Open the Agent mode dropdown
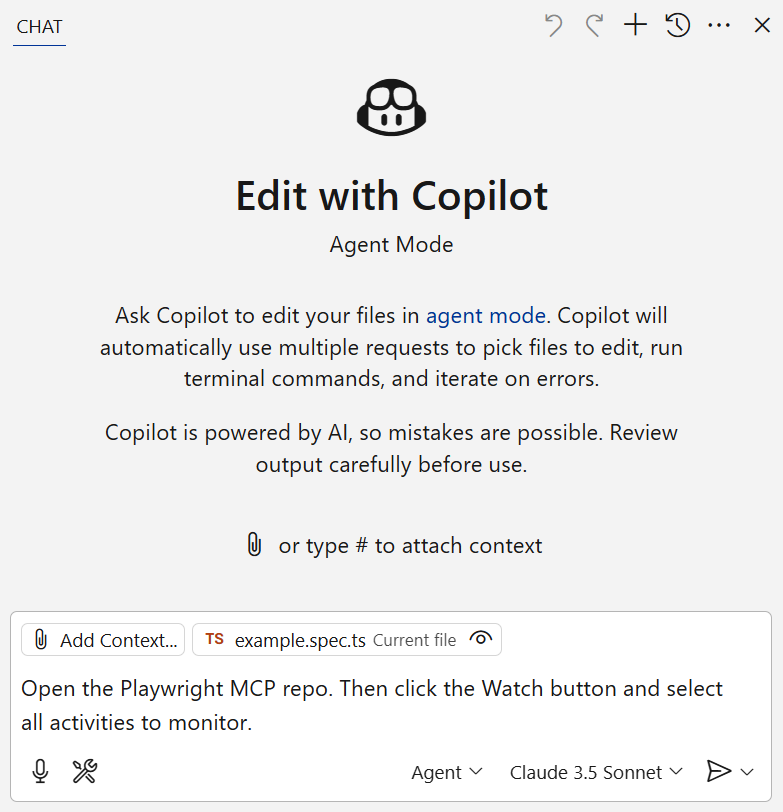The width and height of the screenshot is (783, 812). 447,772
